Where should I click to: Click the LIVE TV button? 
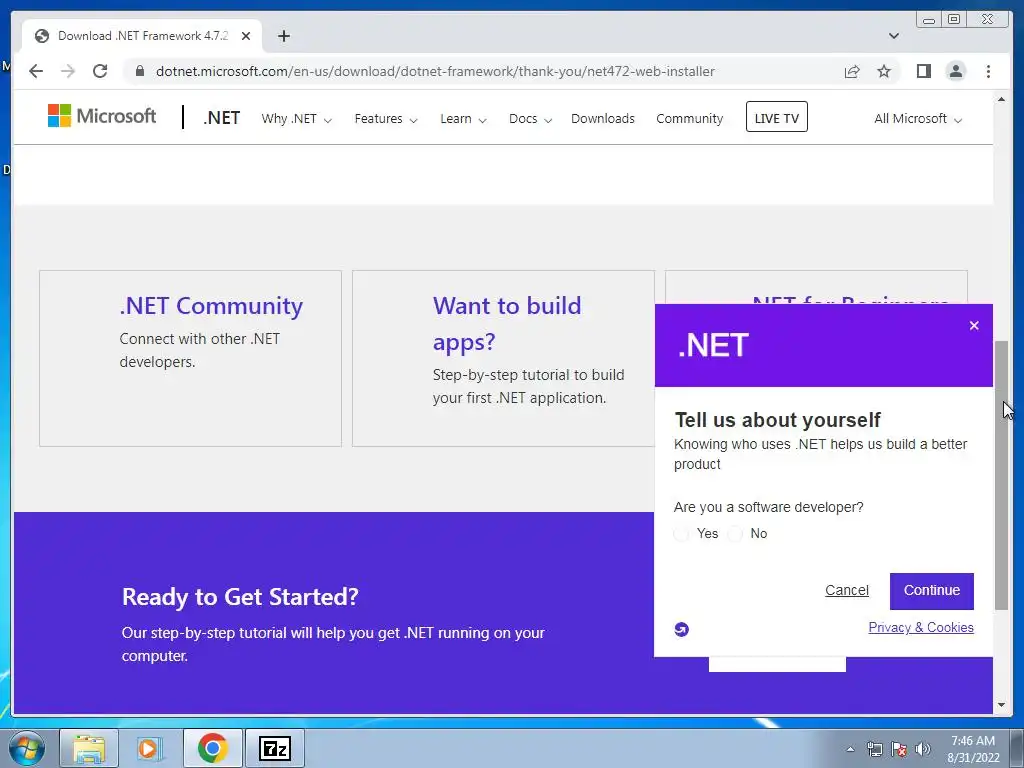click(776, 117)
